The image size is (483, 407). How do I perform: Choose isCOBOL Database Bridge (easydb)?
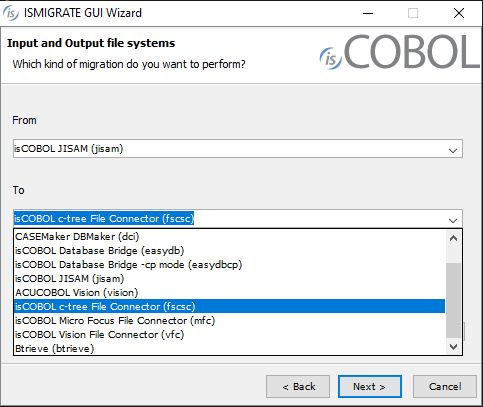(x=229, y=251)
